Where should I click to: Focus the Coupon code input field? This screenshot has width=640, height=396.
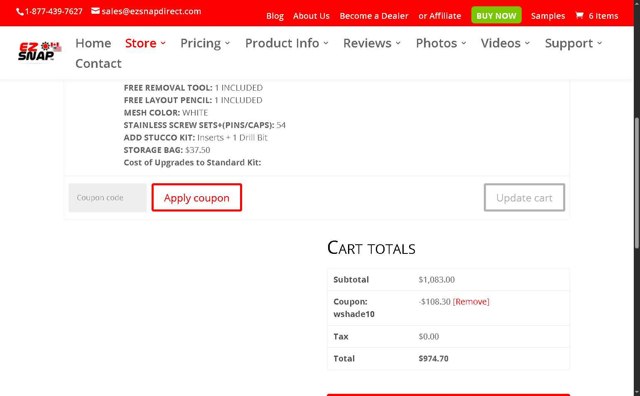pyautogui.click(x=107, y=198)
